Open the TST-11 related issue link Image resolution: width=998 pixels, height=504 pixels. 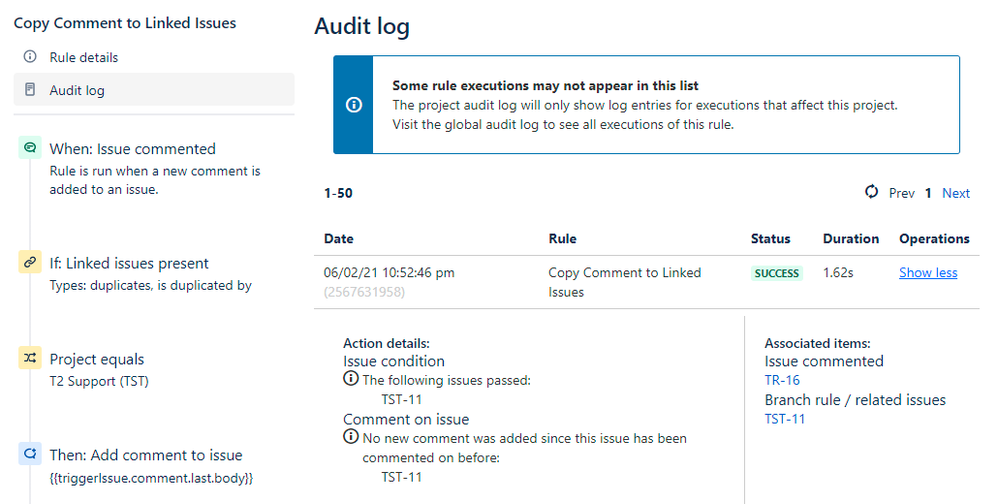pyautogui.click(x=785, y=419)
